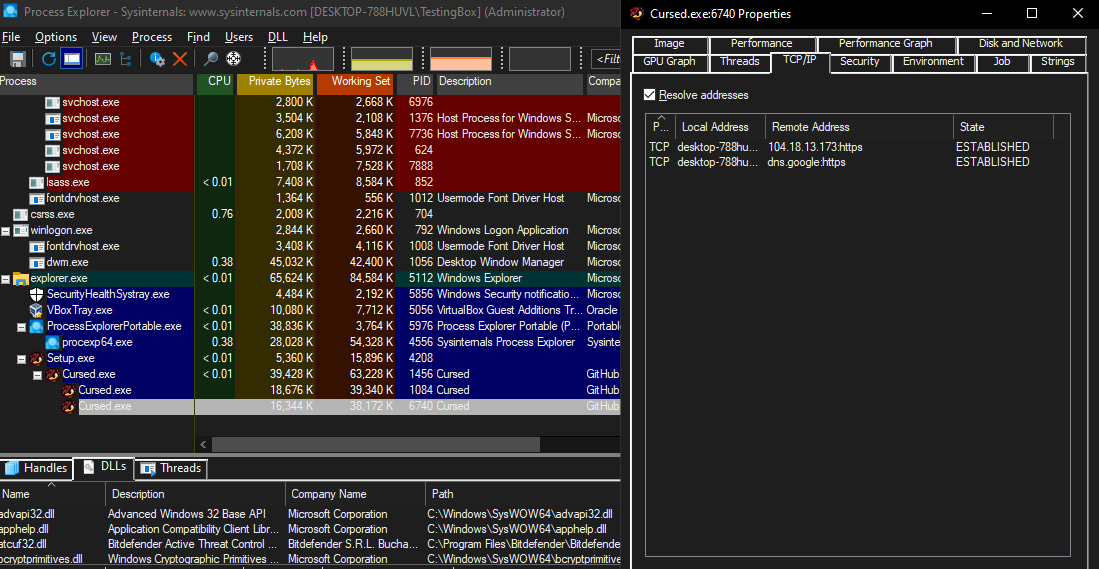Click the horizontal scrollbar under process list
The image size is (1099, 569).
click(400, 444)
